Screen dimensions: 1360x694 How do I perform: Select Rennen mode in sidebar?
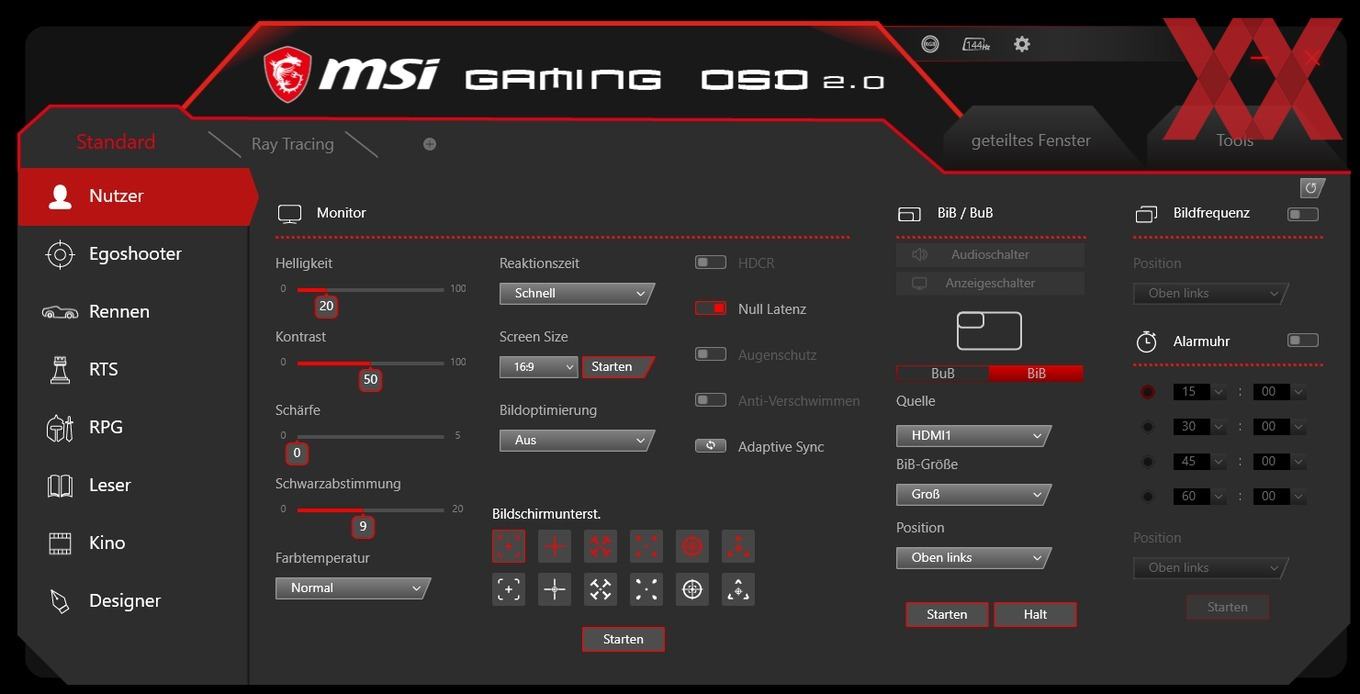click(x=133, y=312)
